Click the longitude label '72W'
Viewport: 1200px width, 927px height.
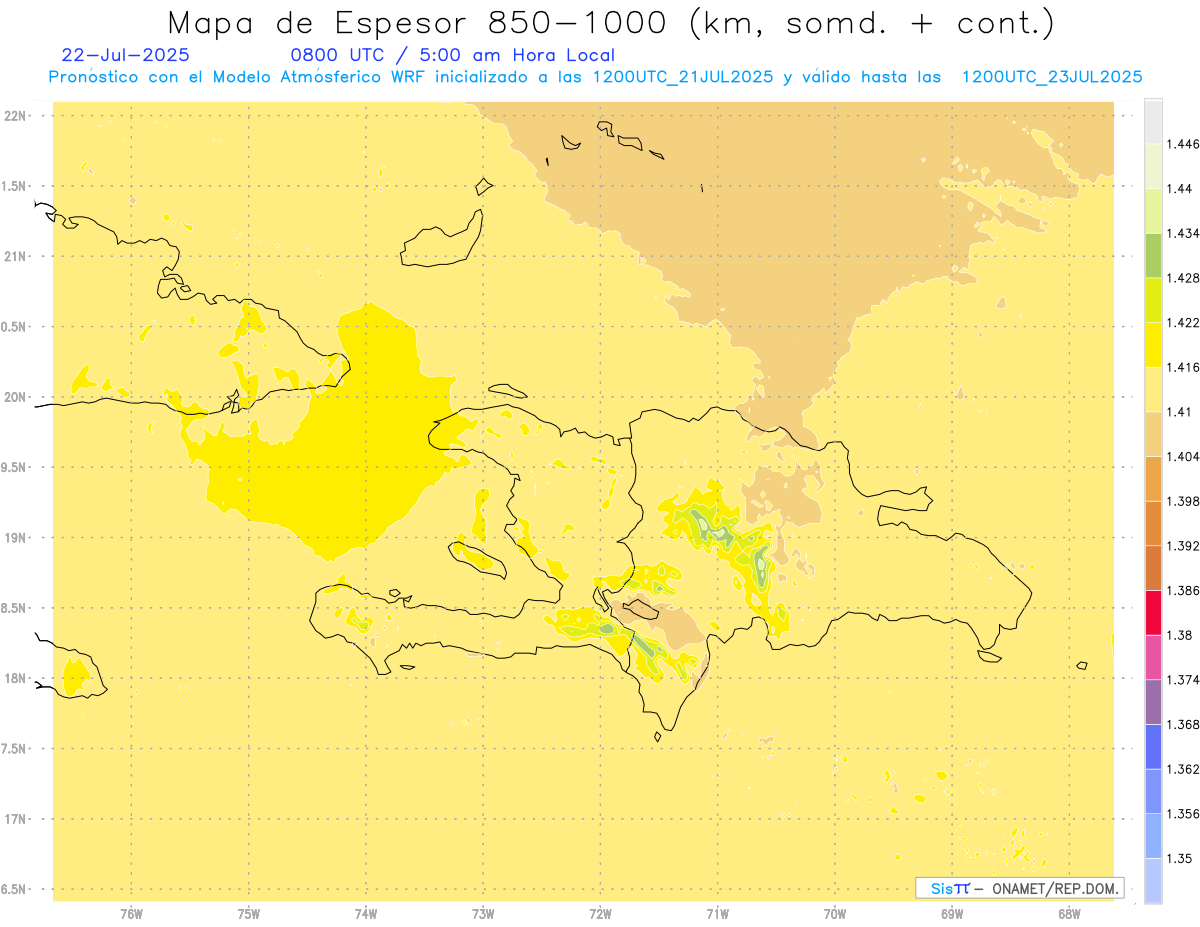click(600, 914)
